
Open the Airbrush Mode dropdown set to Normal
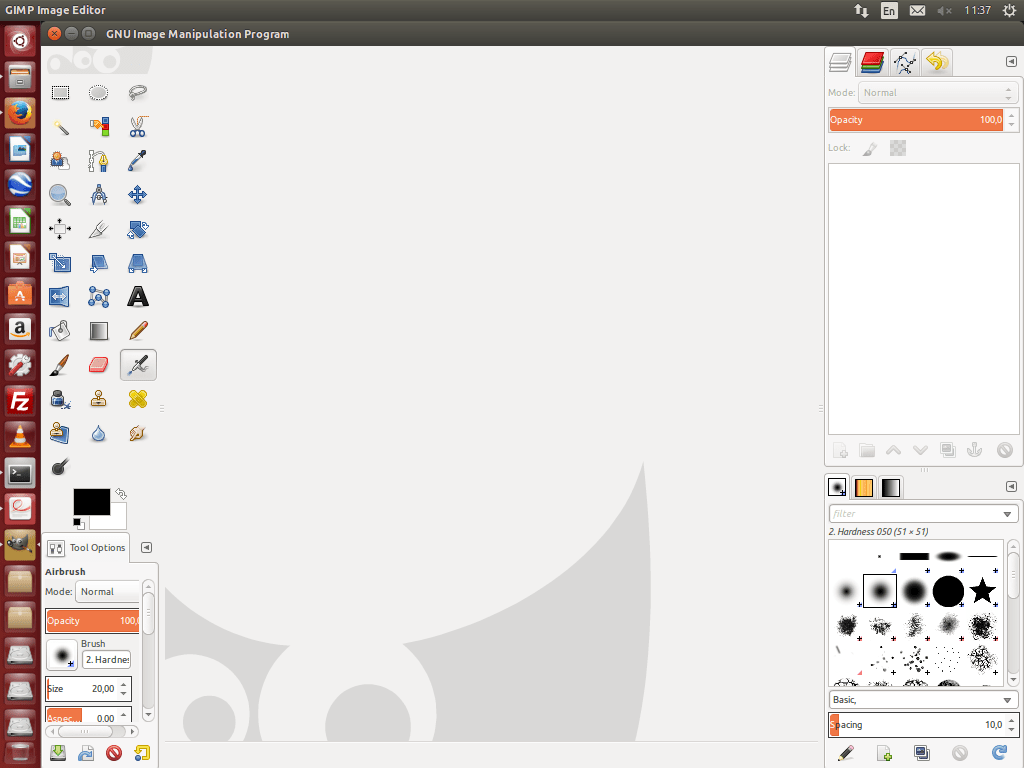[x=108, y=592]
